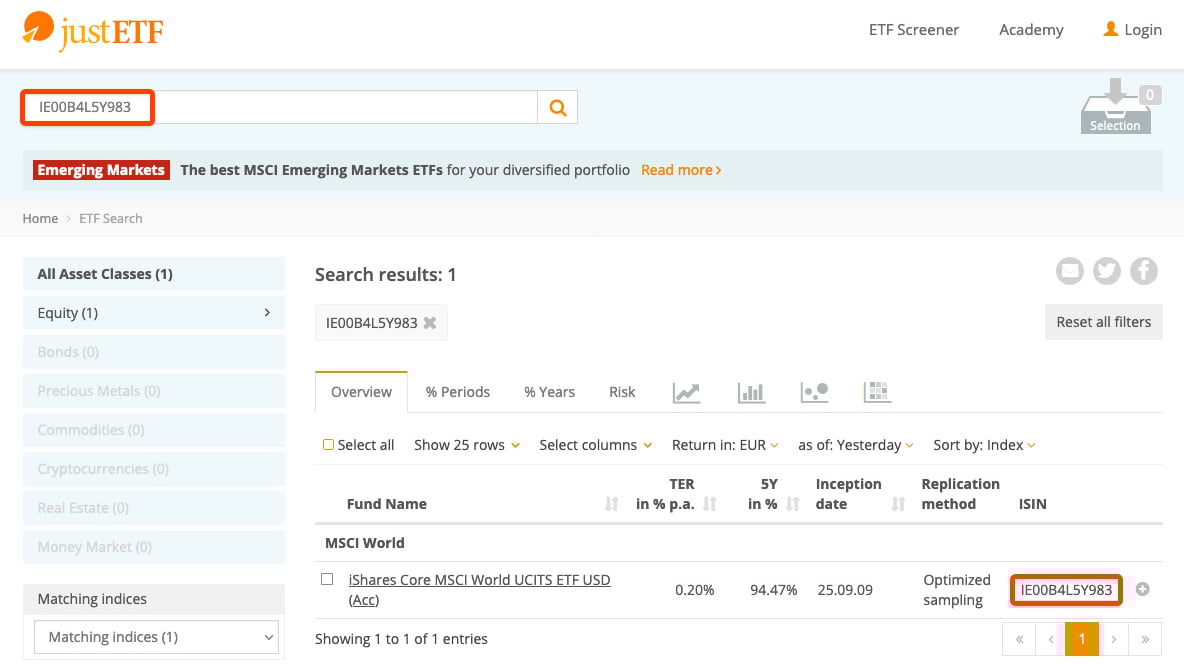Check the iShares Core MSCI World row checkbox
The height and width of the screenshot is (664, 1184).
pos(327,579)
